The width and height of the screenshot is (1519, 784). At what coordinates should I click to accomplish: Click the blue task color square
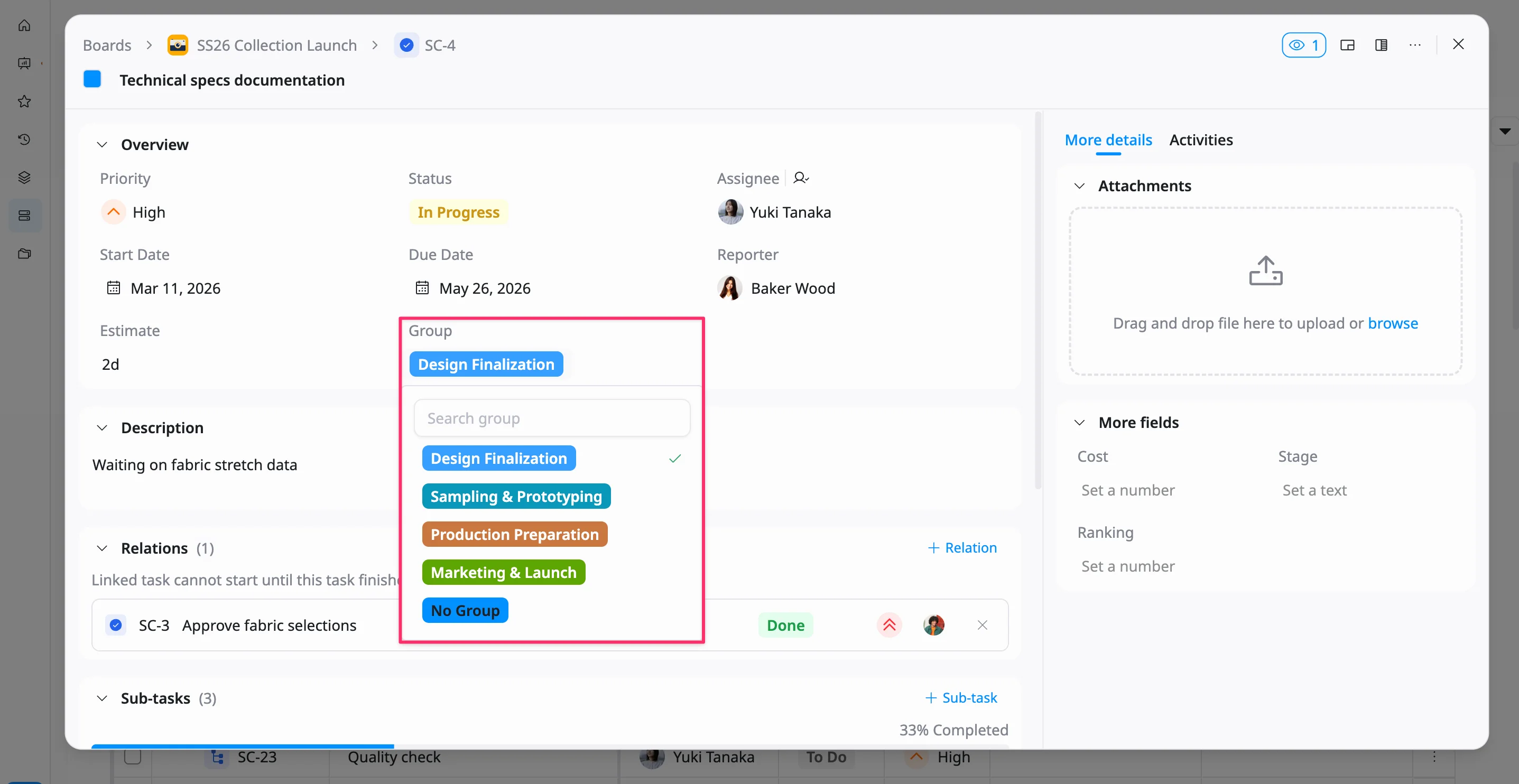coord(92,79)
